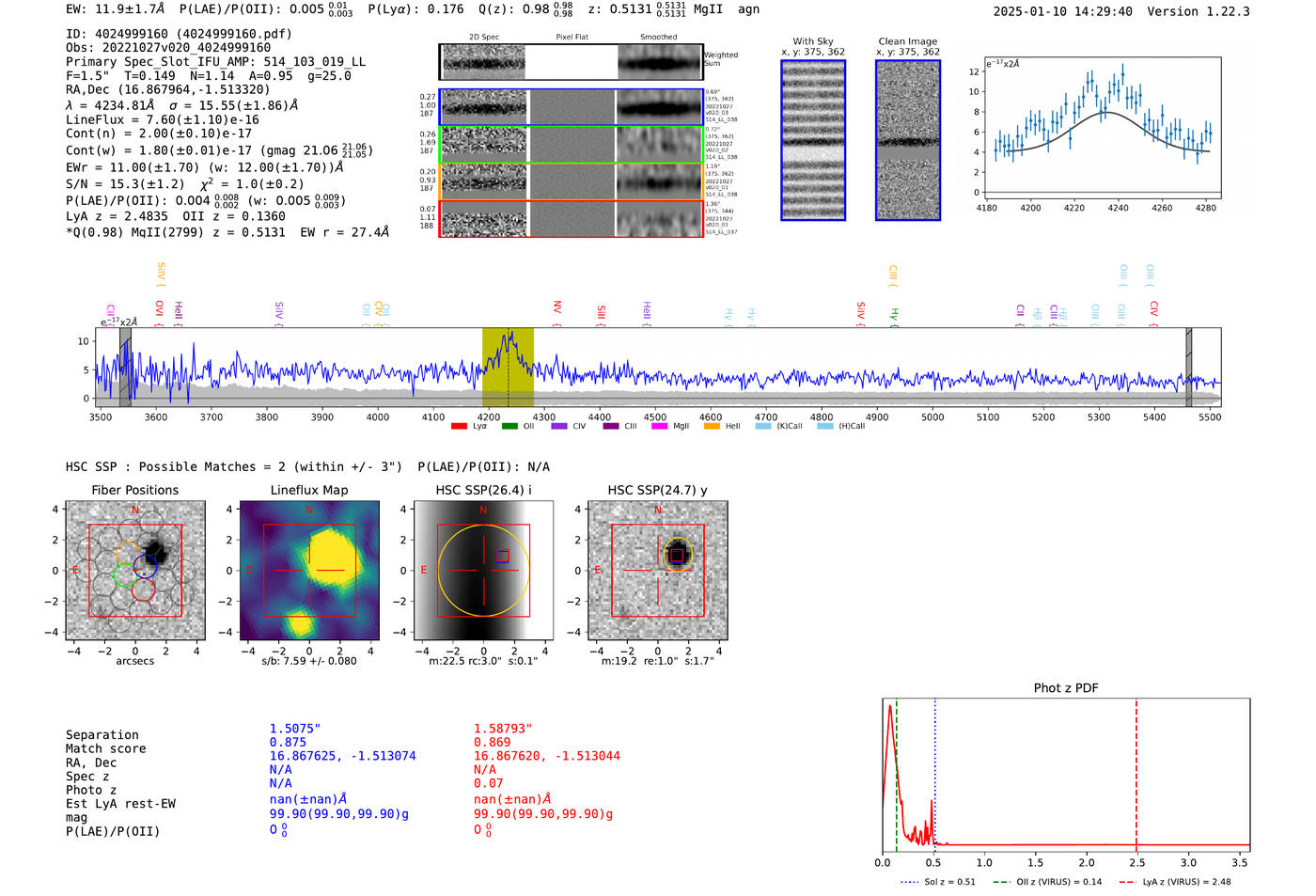The height and width of the screenshot is (896, 1316).
Task: Select the orange HeII legend swatch
Action: 712,426
